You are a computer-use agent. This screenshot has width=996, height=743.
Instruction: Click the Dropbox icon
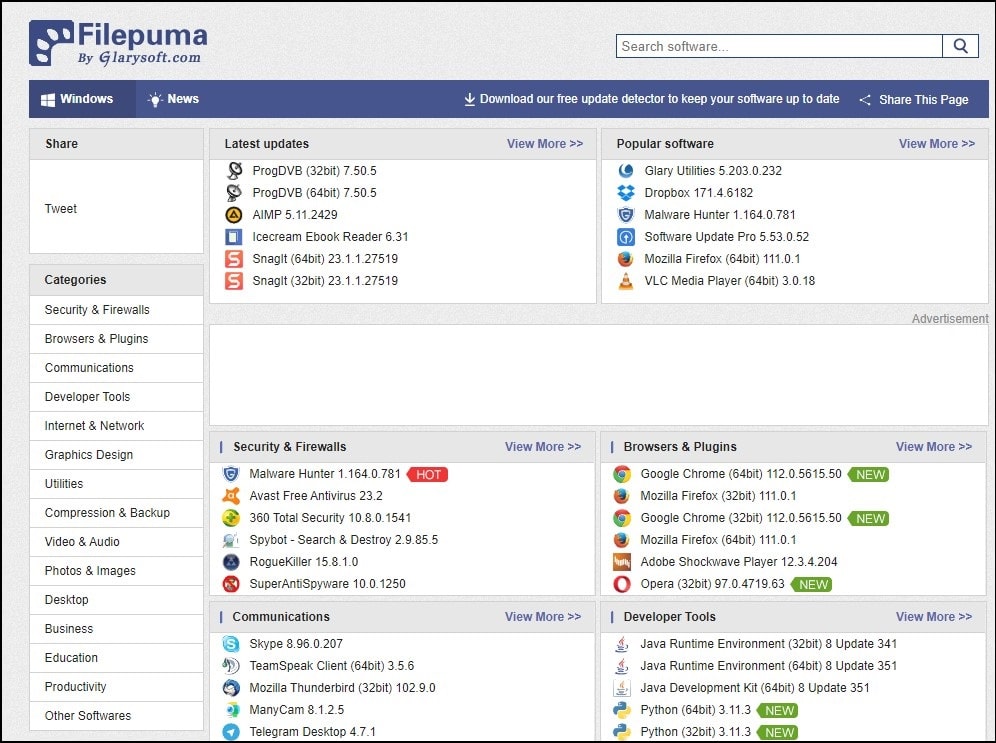point(626,192)
